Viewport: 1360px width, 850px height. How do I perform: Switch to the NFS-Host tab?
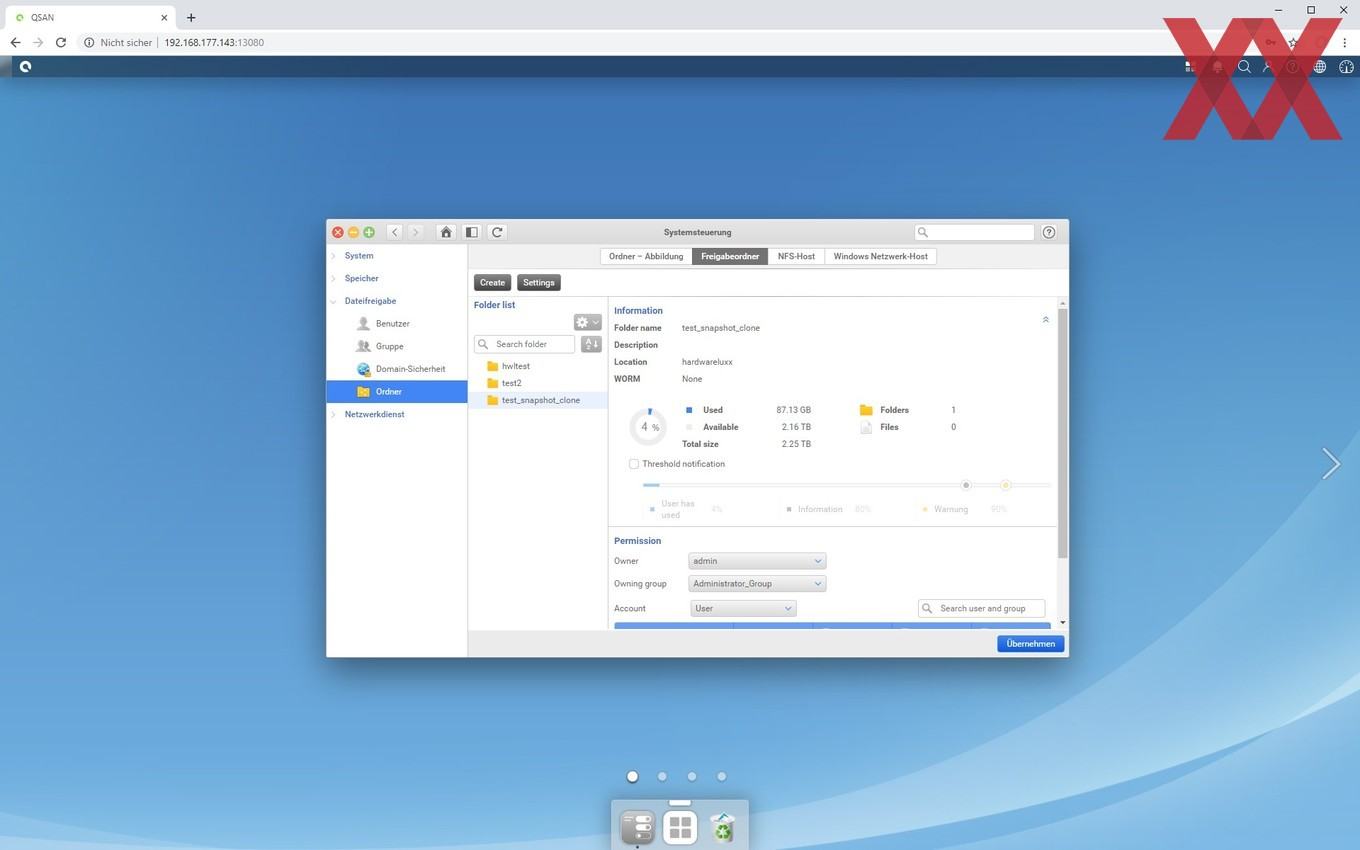796,256
